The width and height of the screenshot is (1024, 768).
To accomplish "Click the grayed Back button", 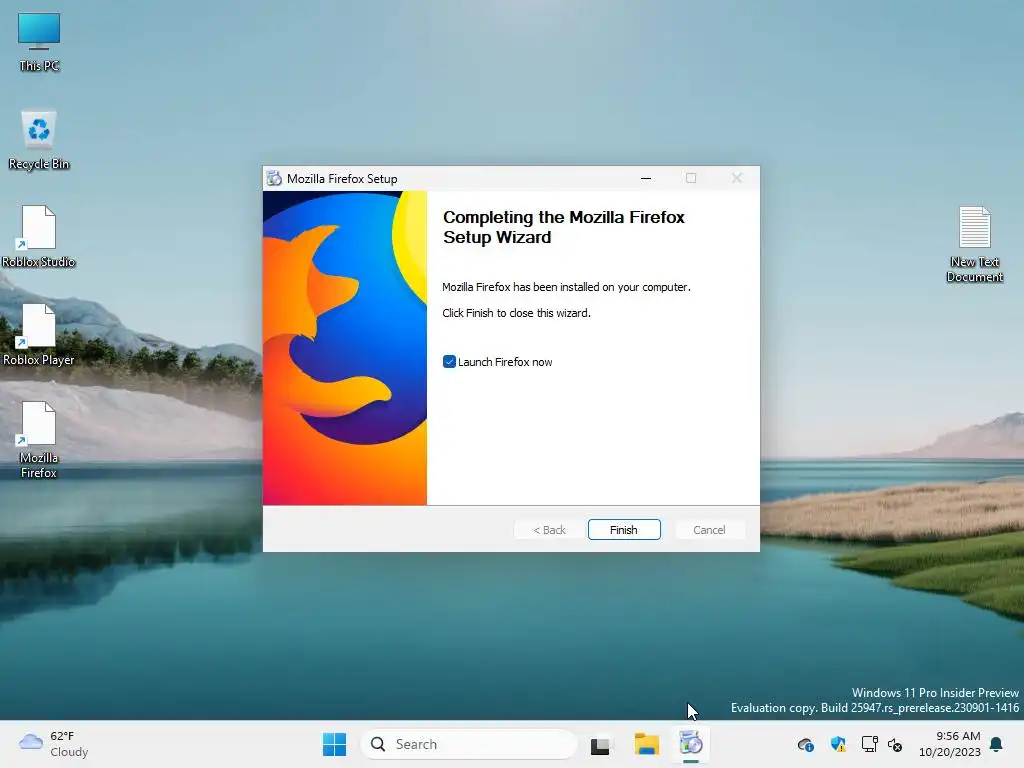I will (x=549, y=530).
